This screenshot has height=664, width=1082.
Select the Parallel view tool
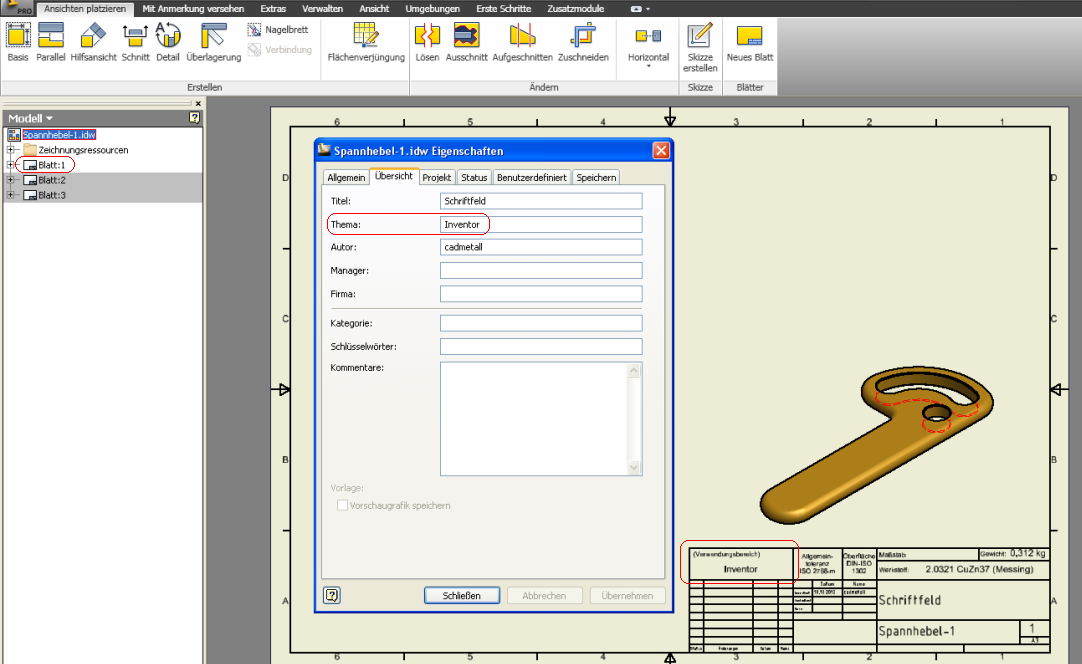click(50, 42)
